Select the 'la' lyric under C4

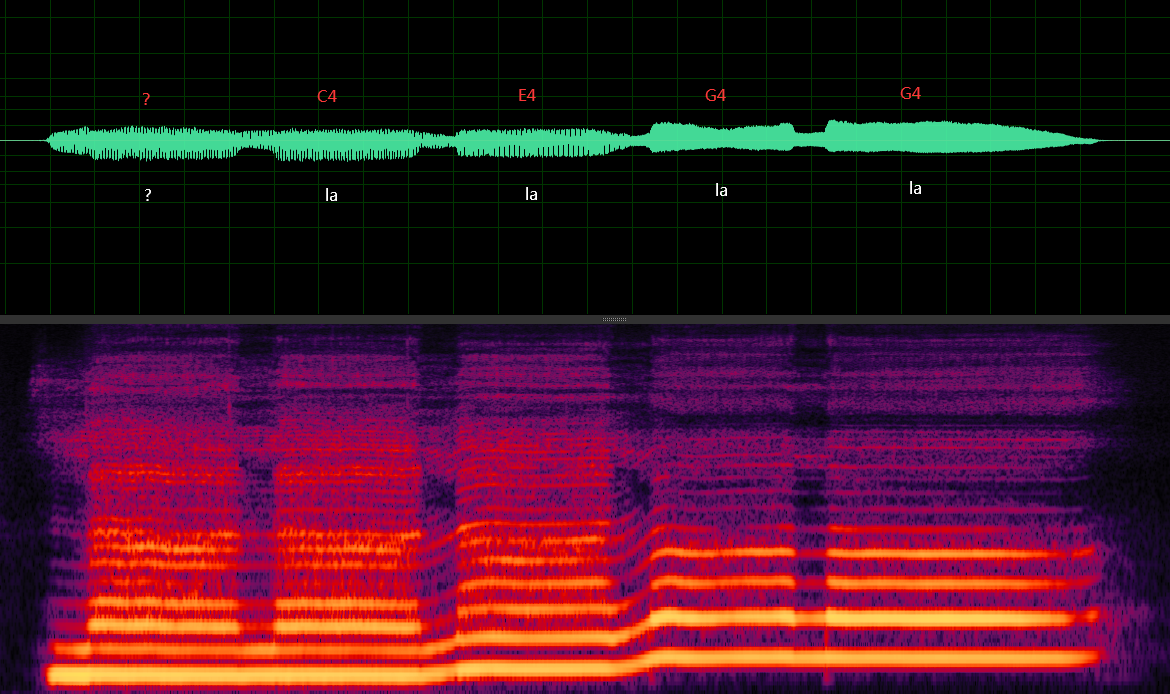click(331, 195)
